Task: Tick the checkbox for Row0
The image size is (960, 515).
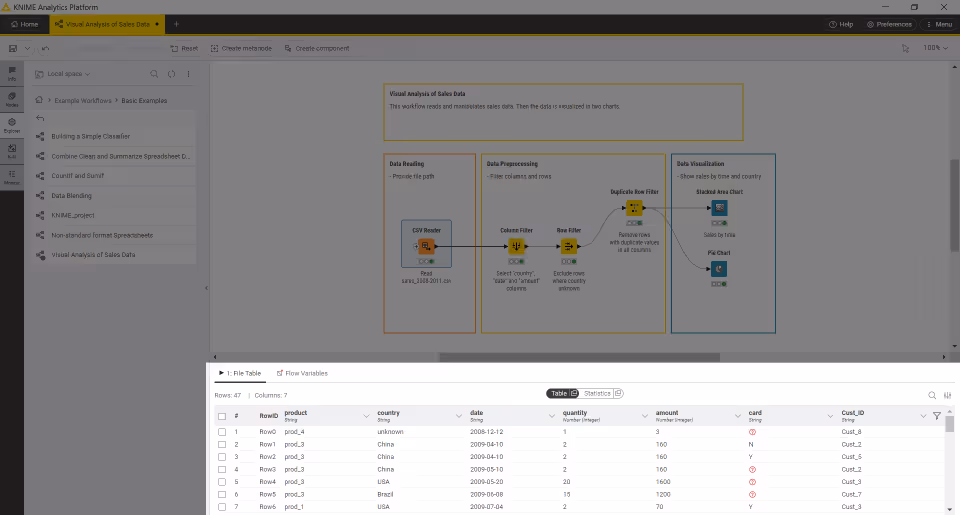Action: click(222, 432)
